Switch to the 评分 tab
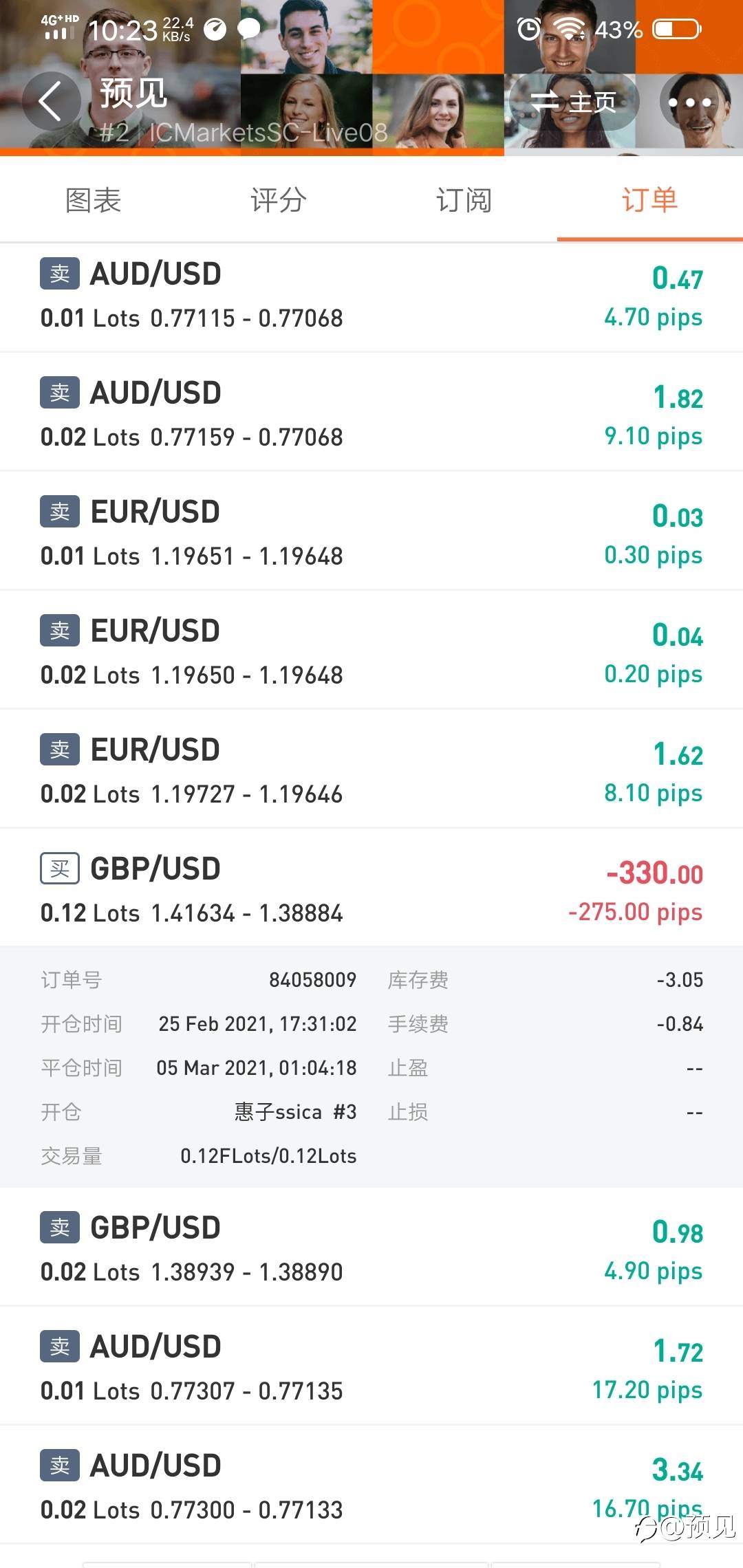The width and height of the screenshot is (743, 1568). (x=278, y=200)
